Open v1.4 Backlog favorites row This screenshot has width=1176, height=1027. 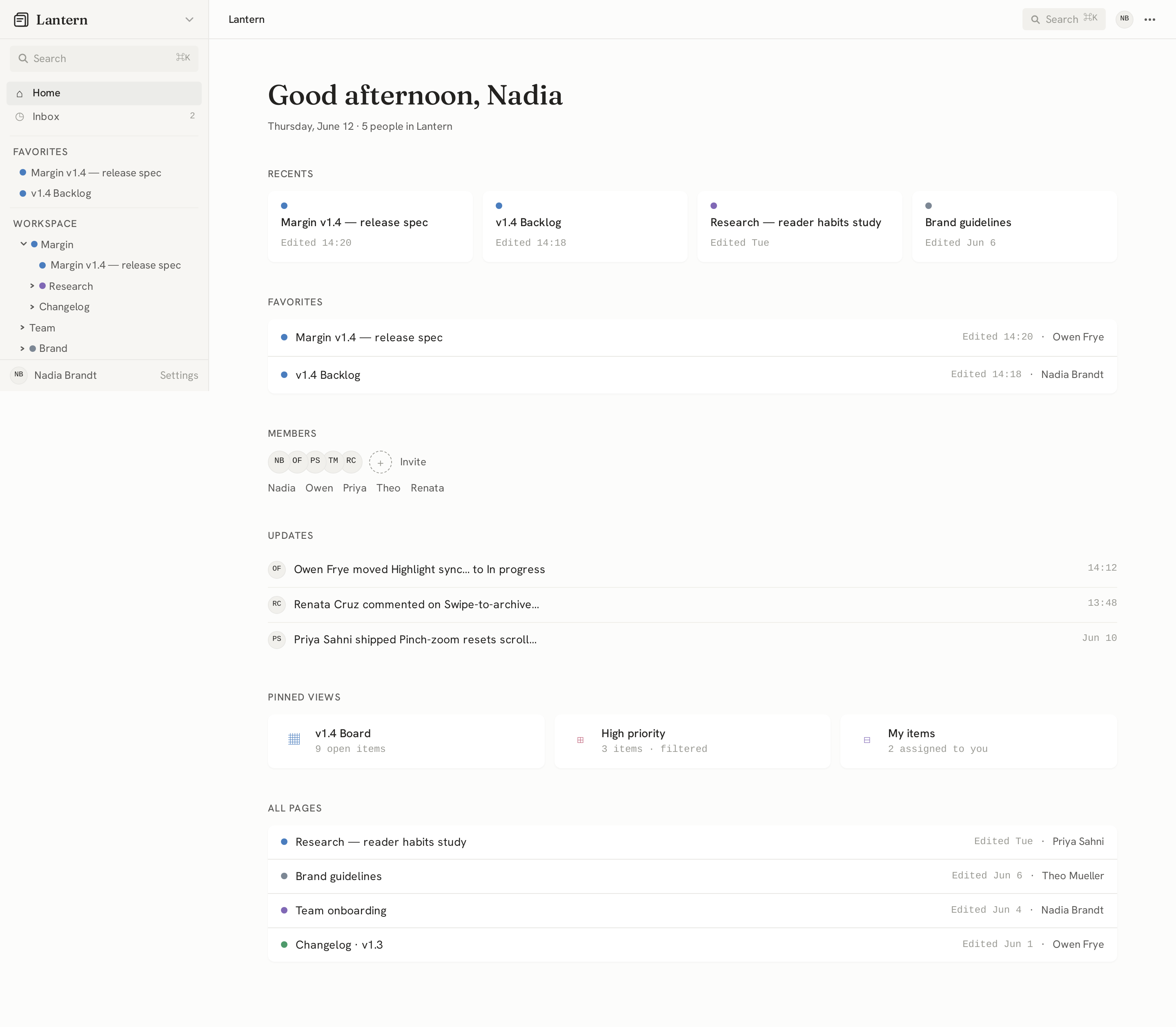tap(692, 375)
